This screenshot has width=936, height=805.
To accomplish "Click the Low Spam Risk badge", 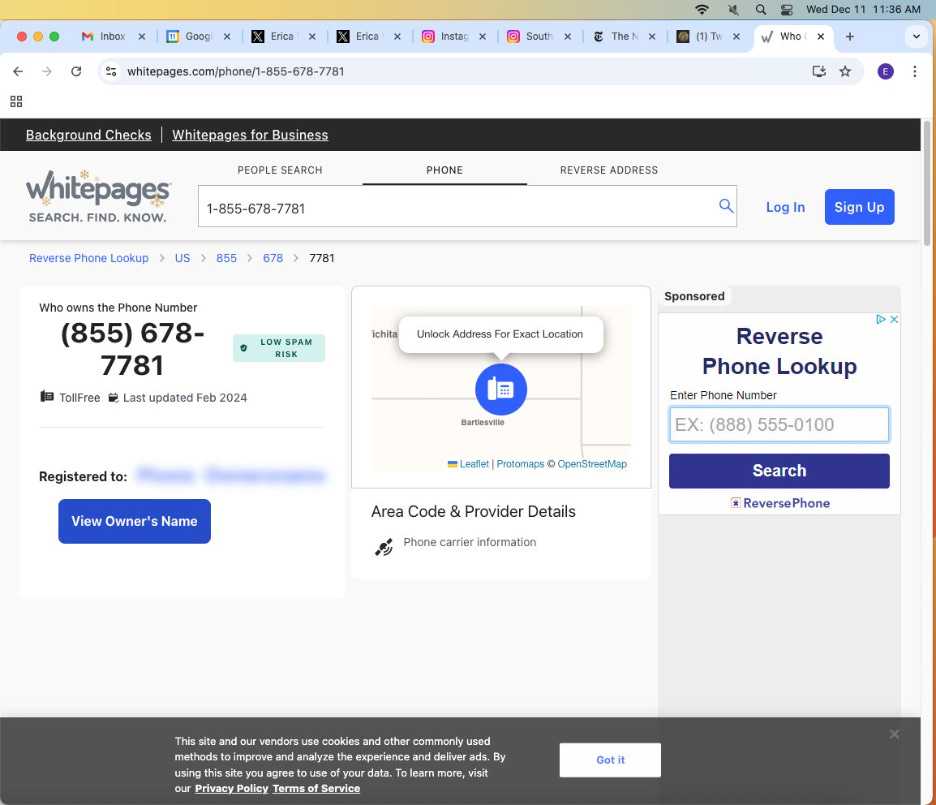I will coord(279,348).
